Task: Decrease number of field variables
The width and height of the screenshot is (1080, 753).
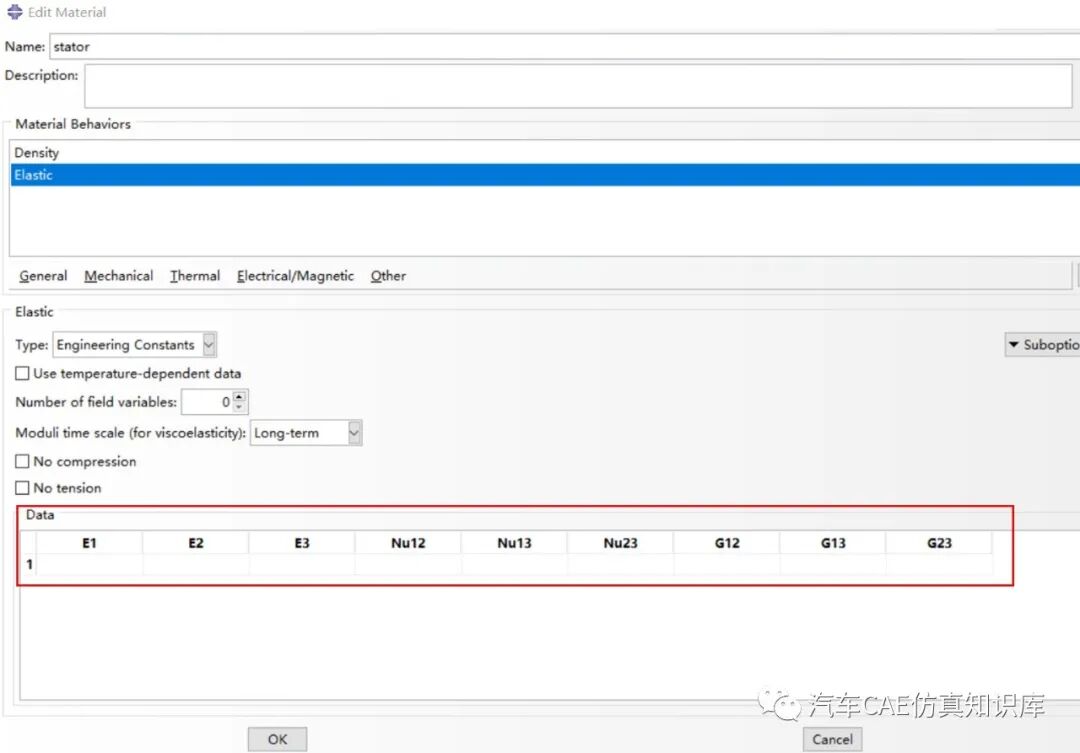Action: click(239, 407)
